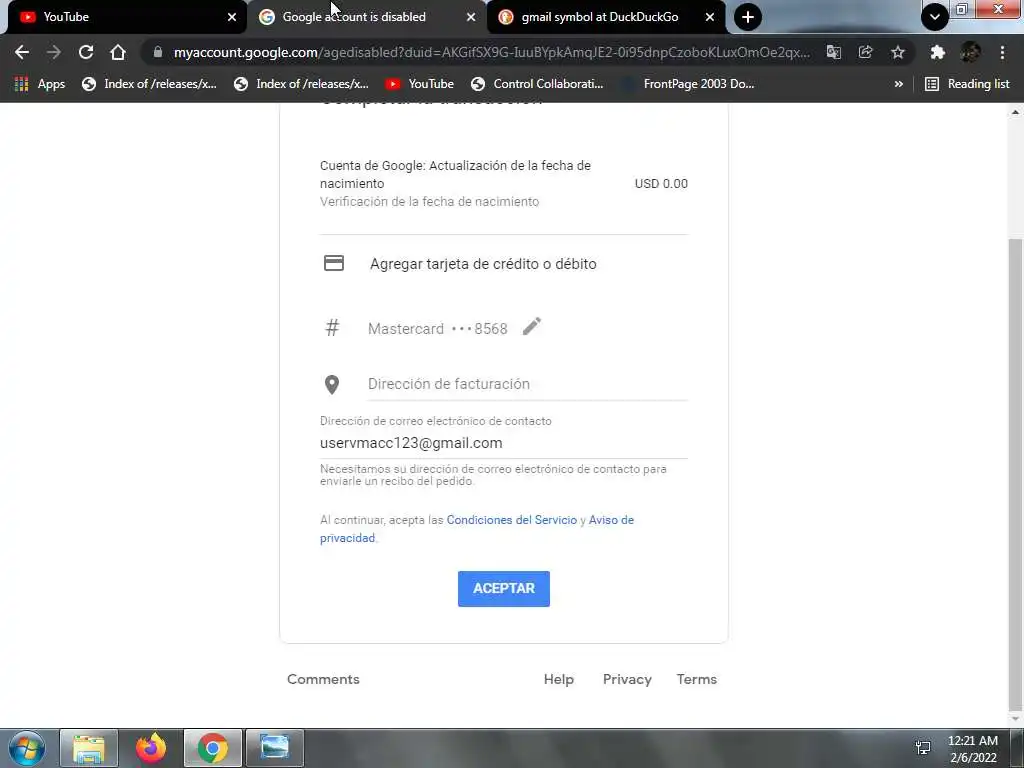This screenshot has height=768, width=1024.
Task: Open the tab search dropdown arrow
Action: tap(935, 17)
